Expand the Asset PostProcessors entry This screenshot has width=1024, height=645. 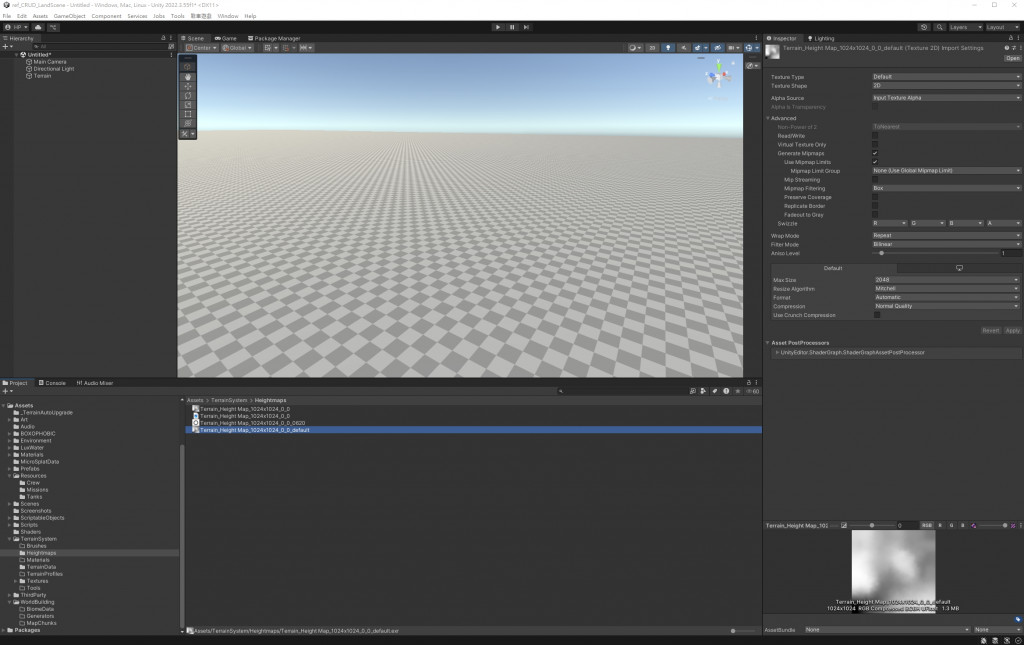click(x=776, y=353)
